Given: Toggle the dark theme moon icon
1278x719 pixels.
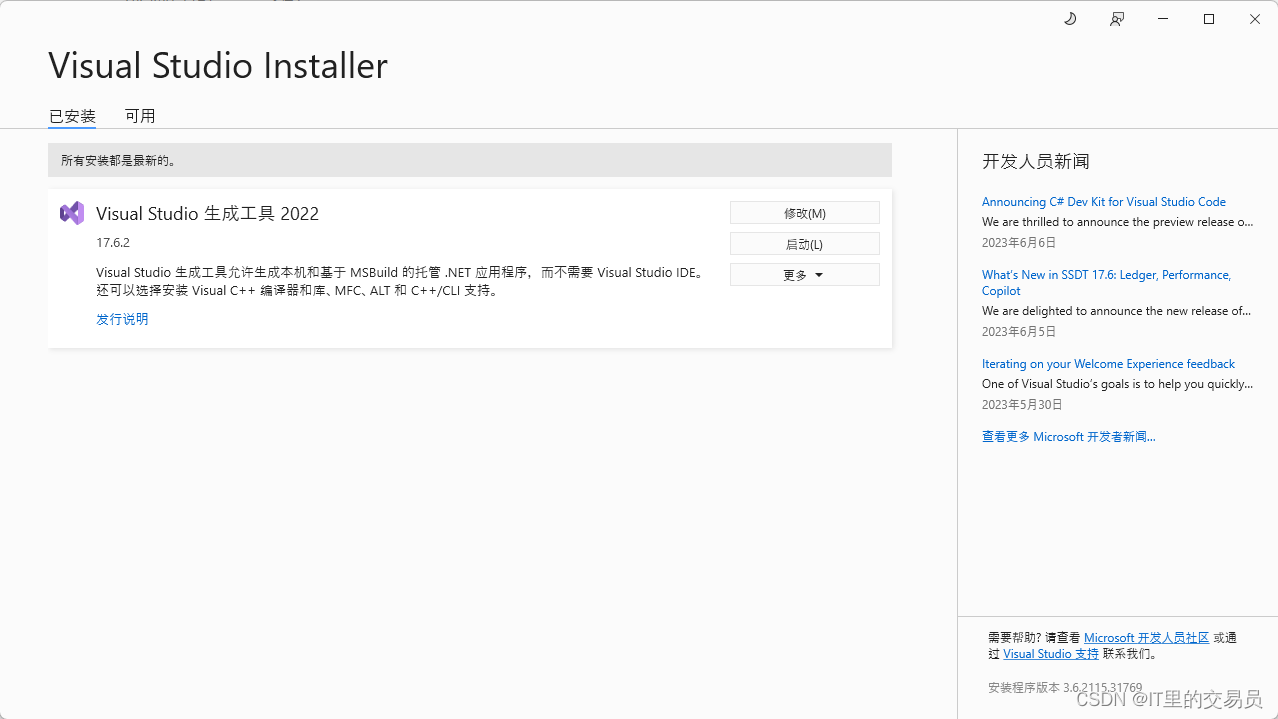Looking at the screenshot, I should (x=1070, y=19).
